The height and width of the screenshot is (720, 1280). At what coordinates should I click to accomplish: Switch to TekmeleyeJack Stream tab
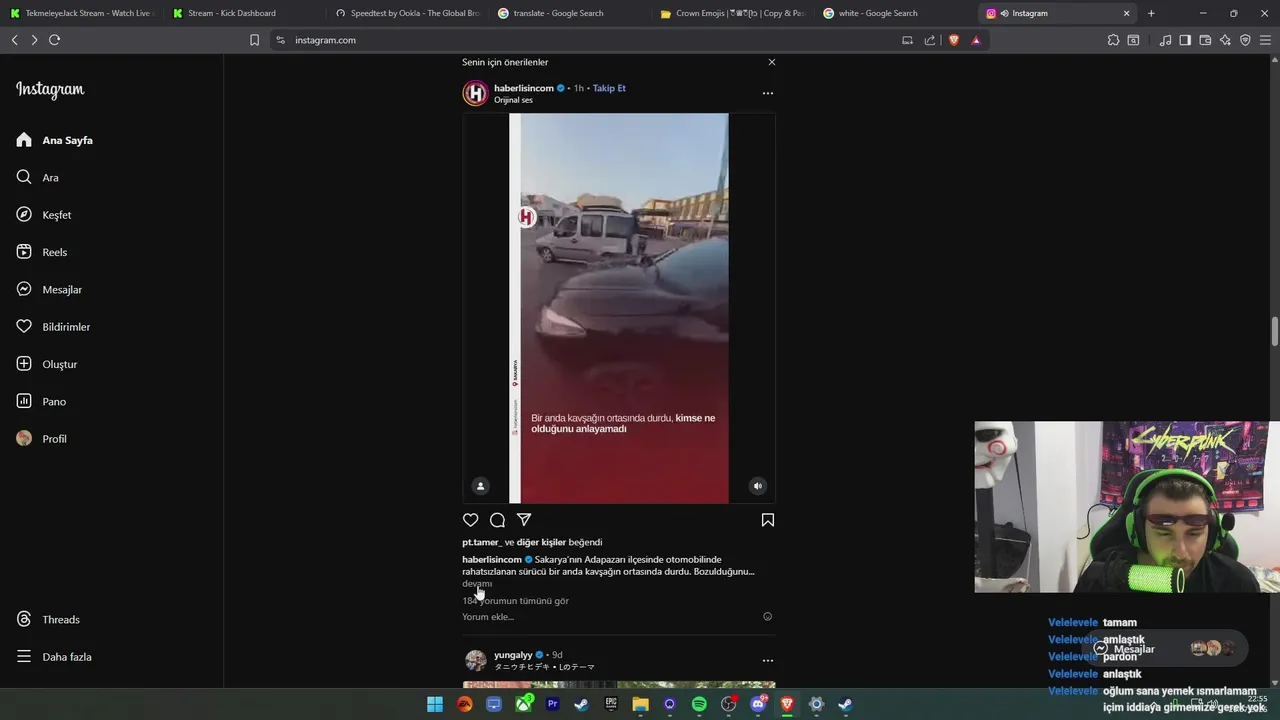[x=80, y=13]
